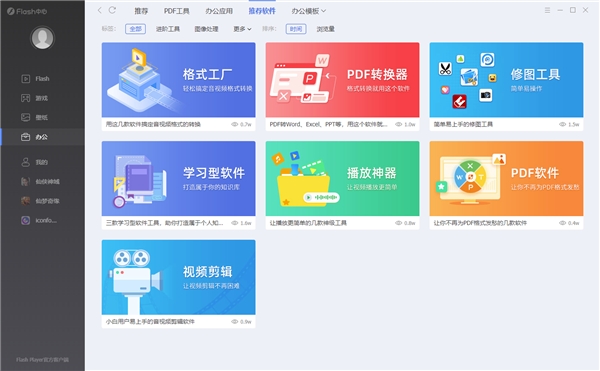
Task: Open the Flash section in sidebar
Action: click(x=35, y=79)
